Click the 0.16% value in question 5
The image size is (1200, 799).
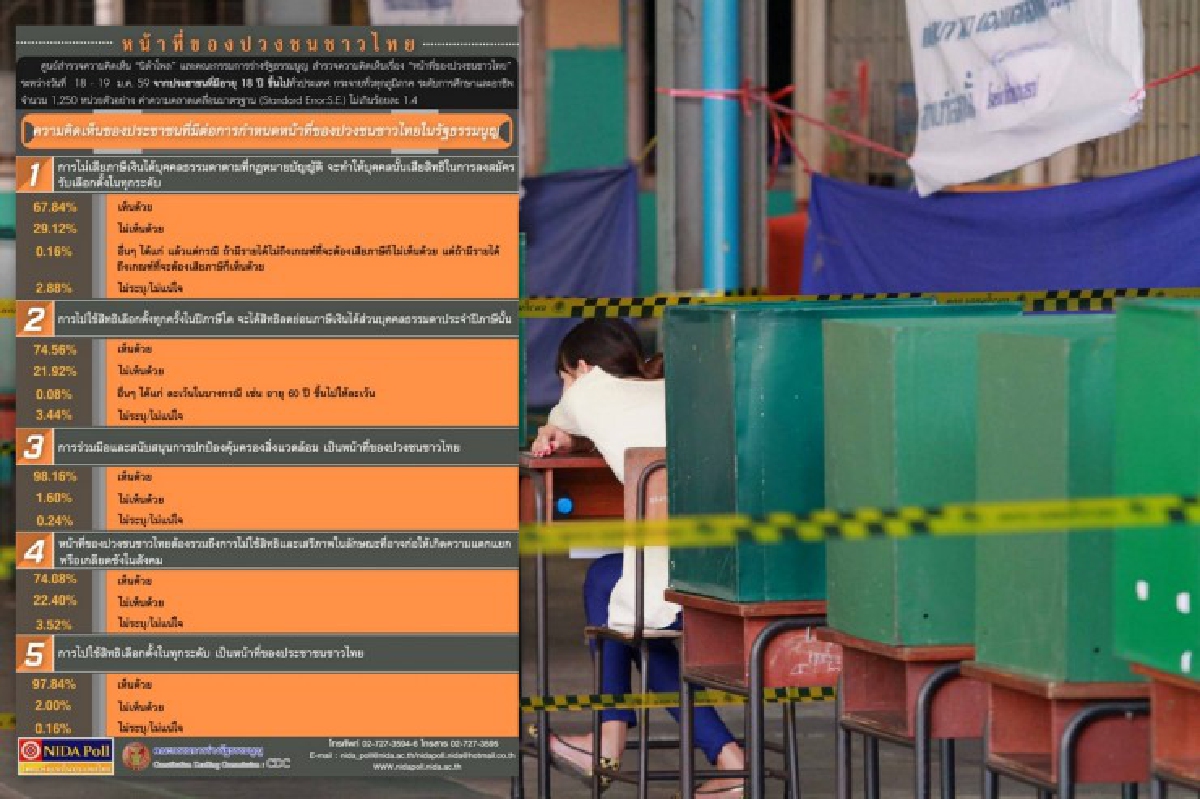coord(53,727)
